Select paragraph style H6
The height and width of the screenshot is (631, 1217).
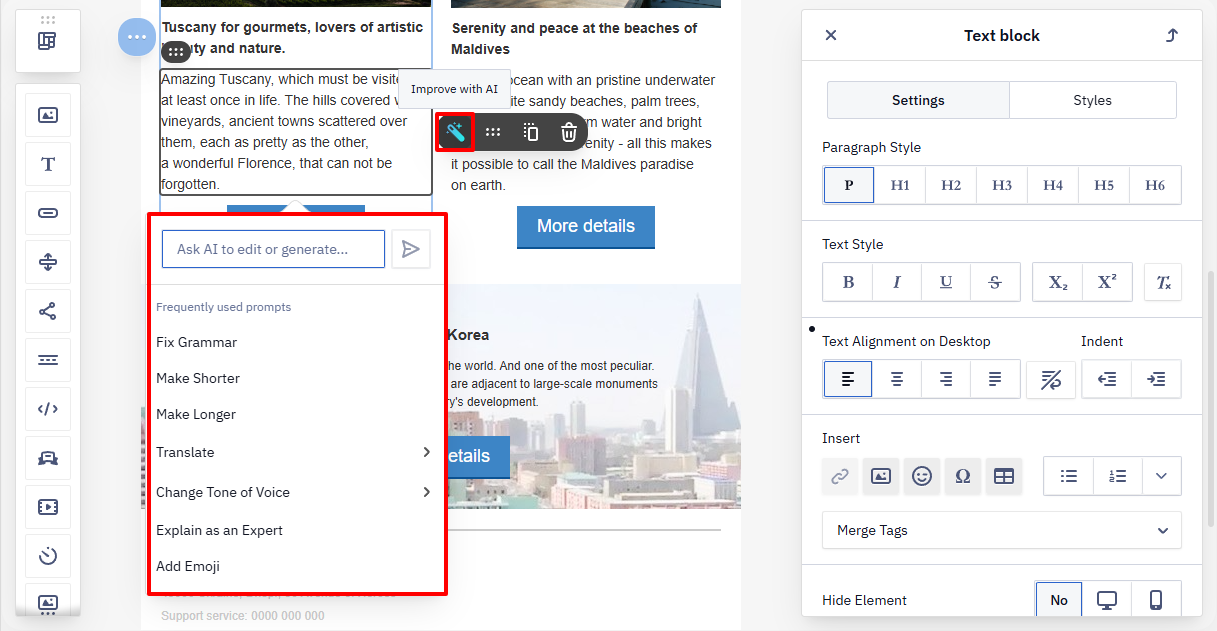point(1155,185)
